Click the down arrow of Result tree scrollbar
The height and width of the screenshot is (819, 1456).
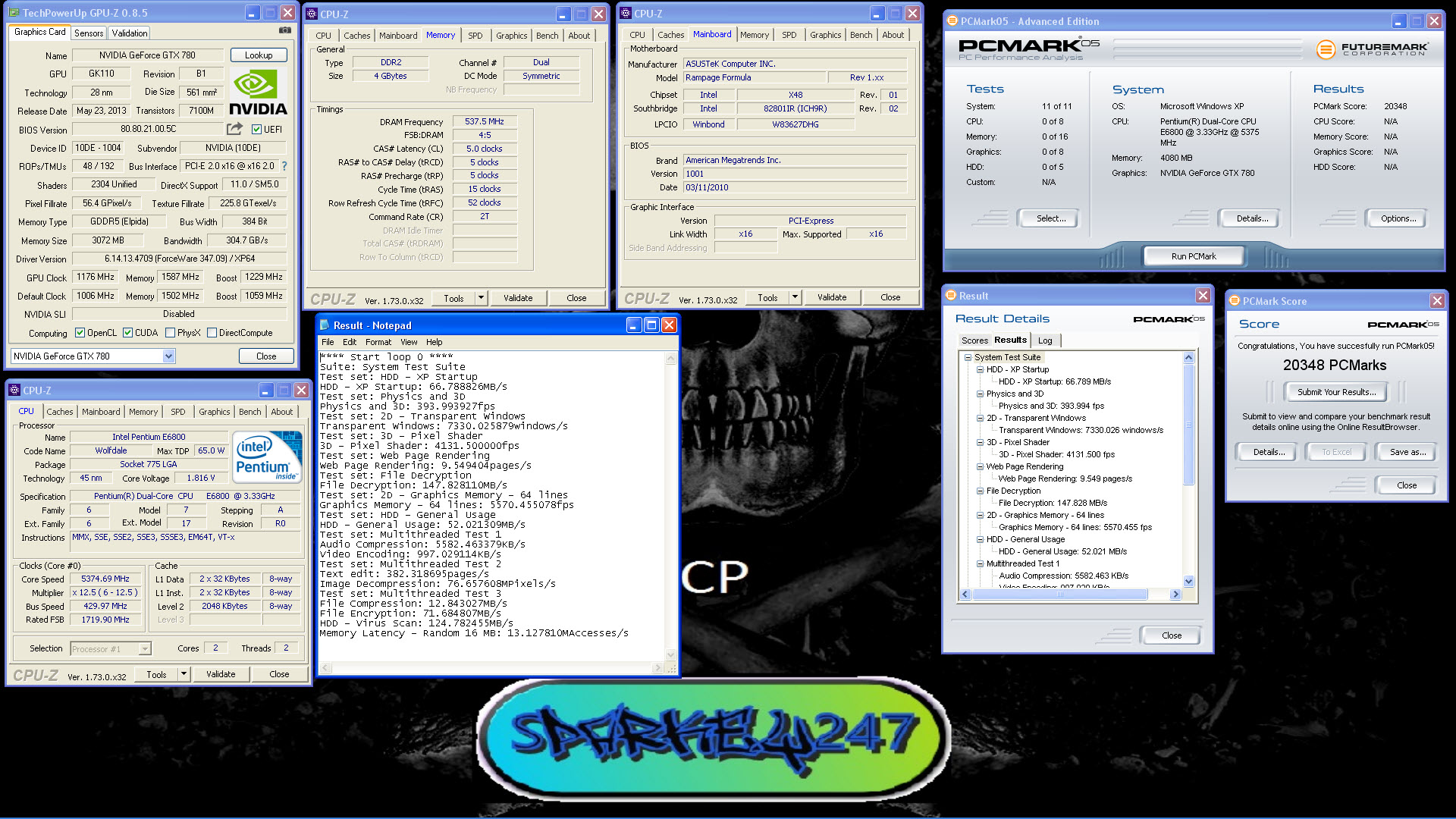(x=1188, y=582)
